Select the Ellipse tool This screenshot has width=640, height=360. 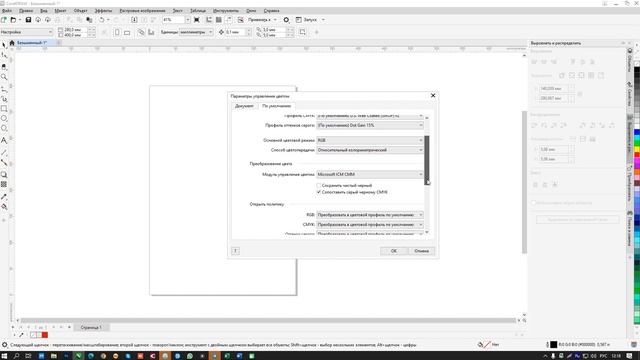coord(4,118)
